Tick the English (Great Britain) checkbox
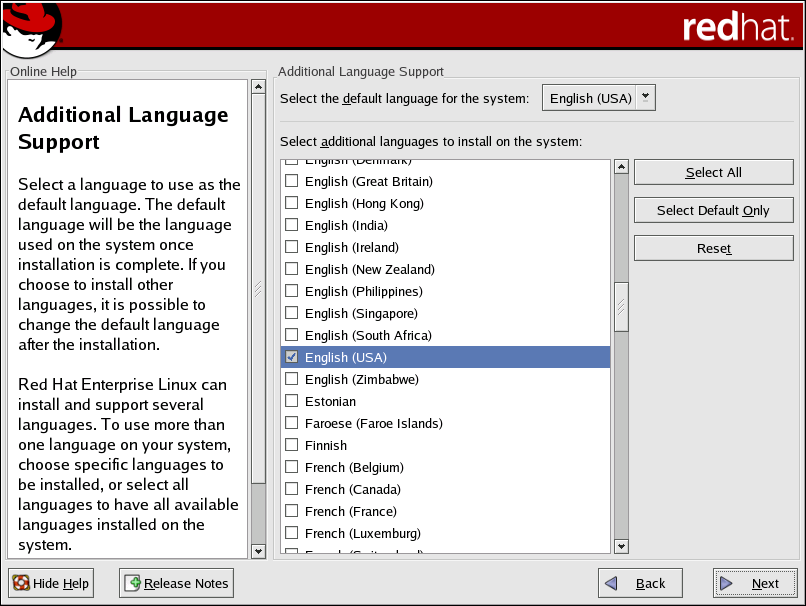 click(292, 181)
